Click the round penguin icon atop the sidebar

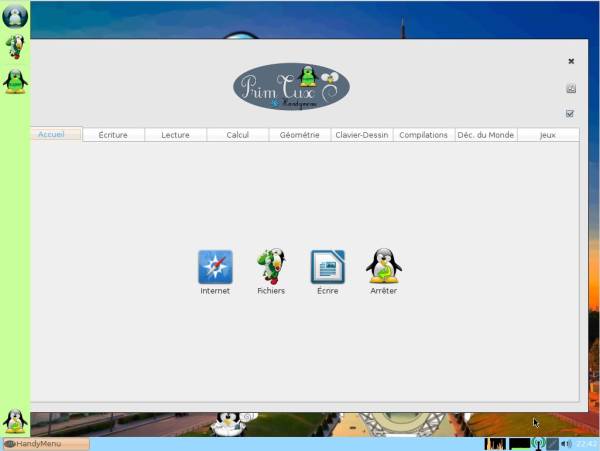(x=15, y=16)
